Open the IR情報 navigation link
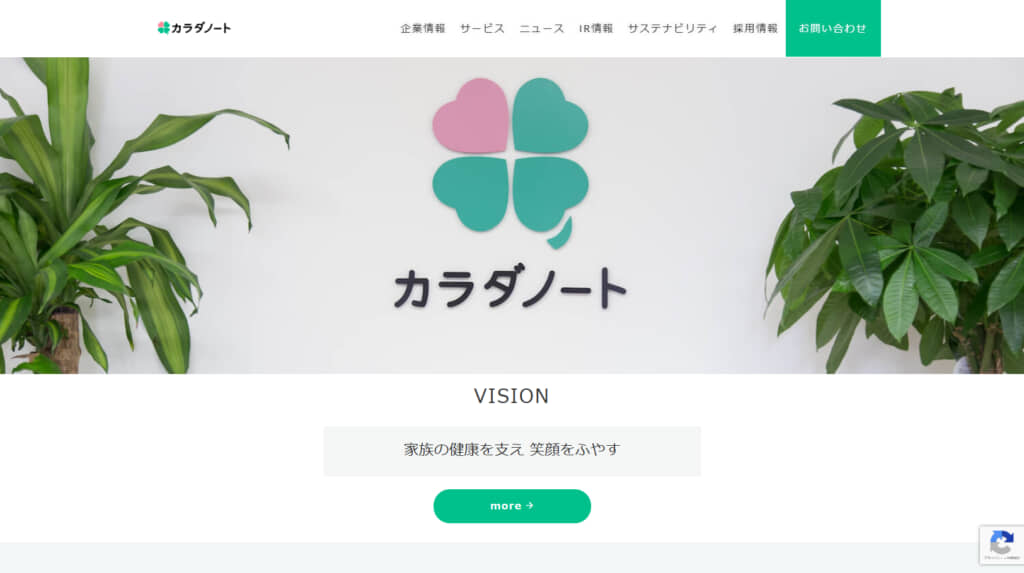 coord(596,28)
